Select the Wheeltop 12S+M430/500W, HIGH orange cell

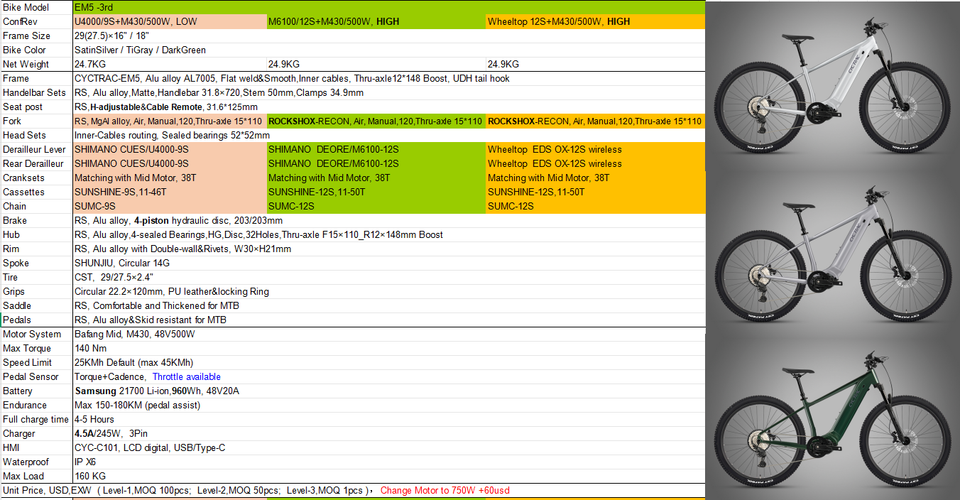[595, 21]
